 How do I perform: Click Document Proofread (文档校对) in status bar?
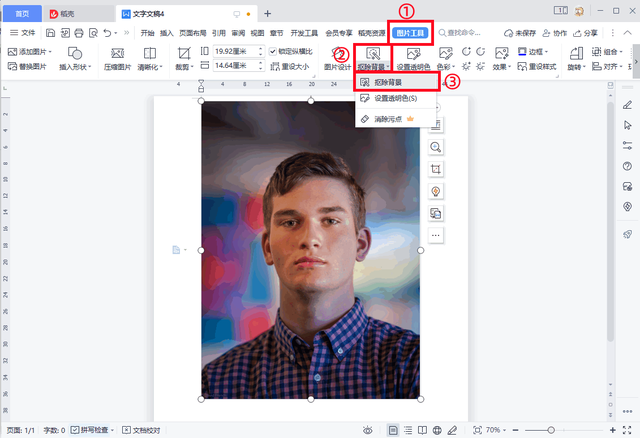142,430
